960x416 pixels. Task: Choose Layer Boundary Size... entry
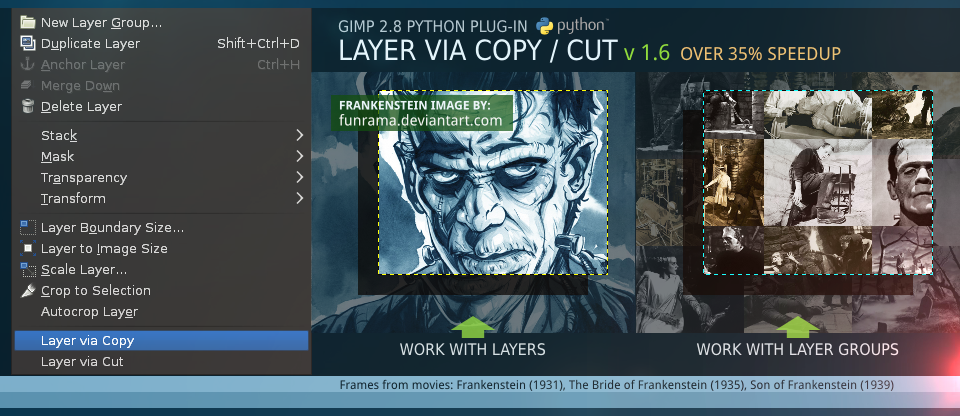coord(162,227)
